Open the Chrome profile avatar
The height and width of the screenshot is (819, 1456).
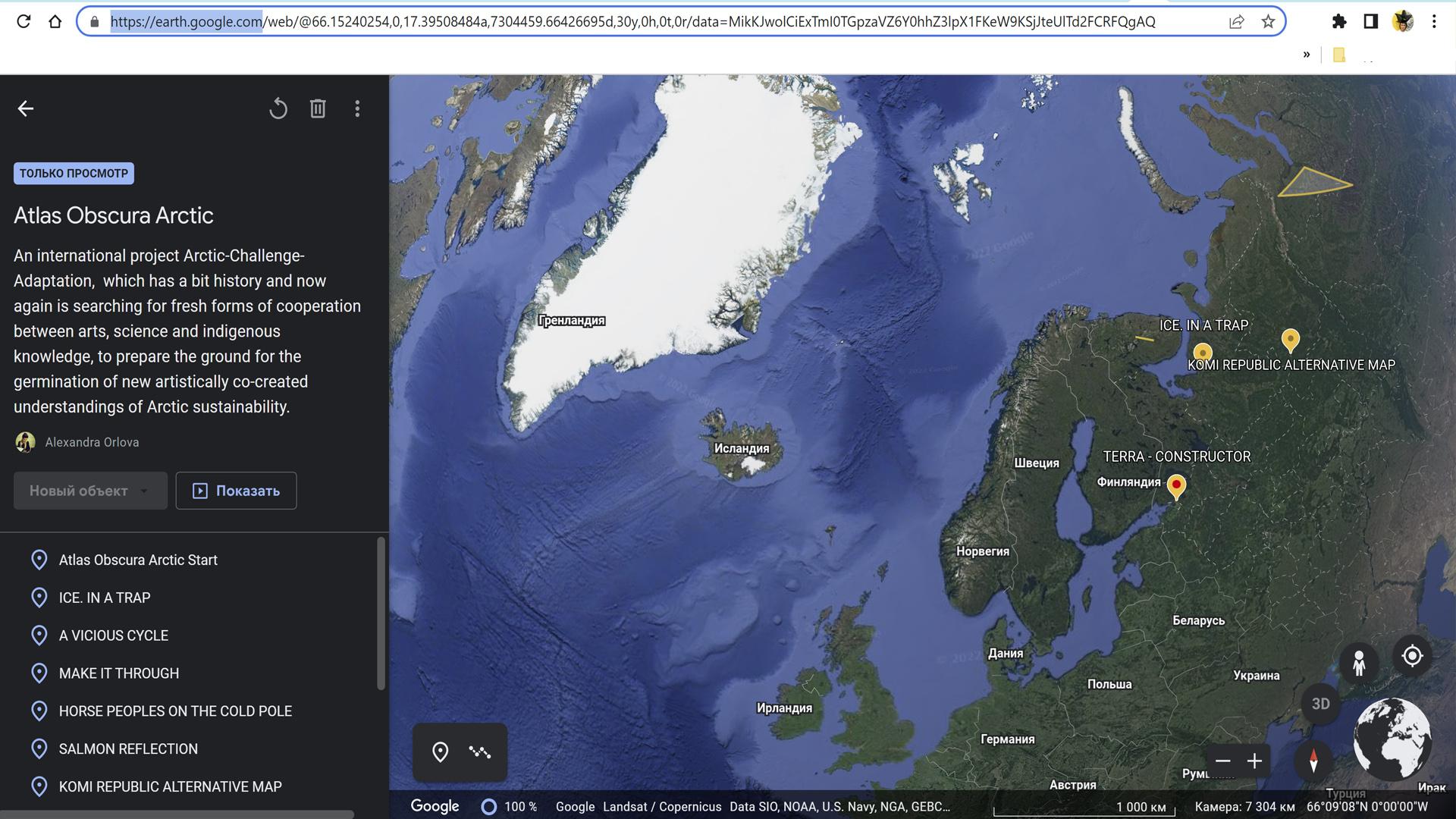pyautogui.click(x=1403, y=21)
